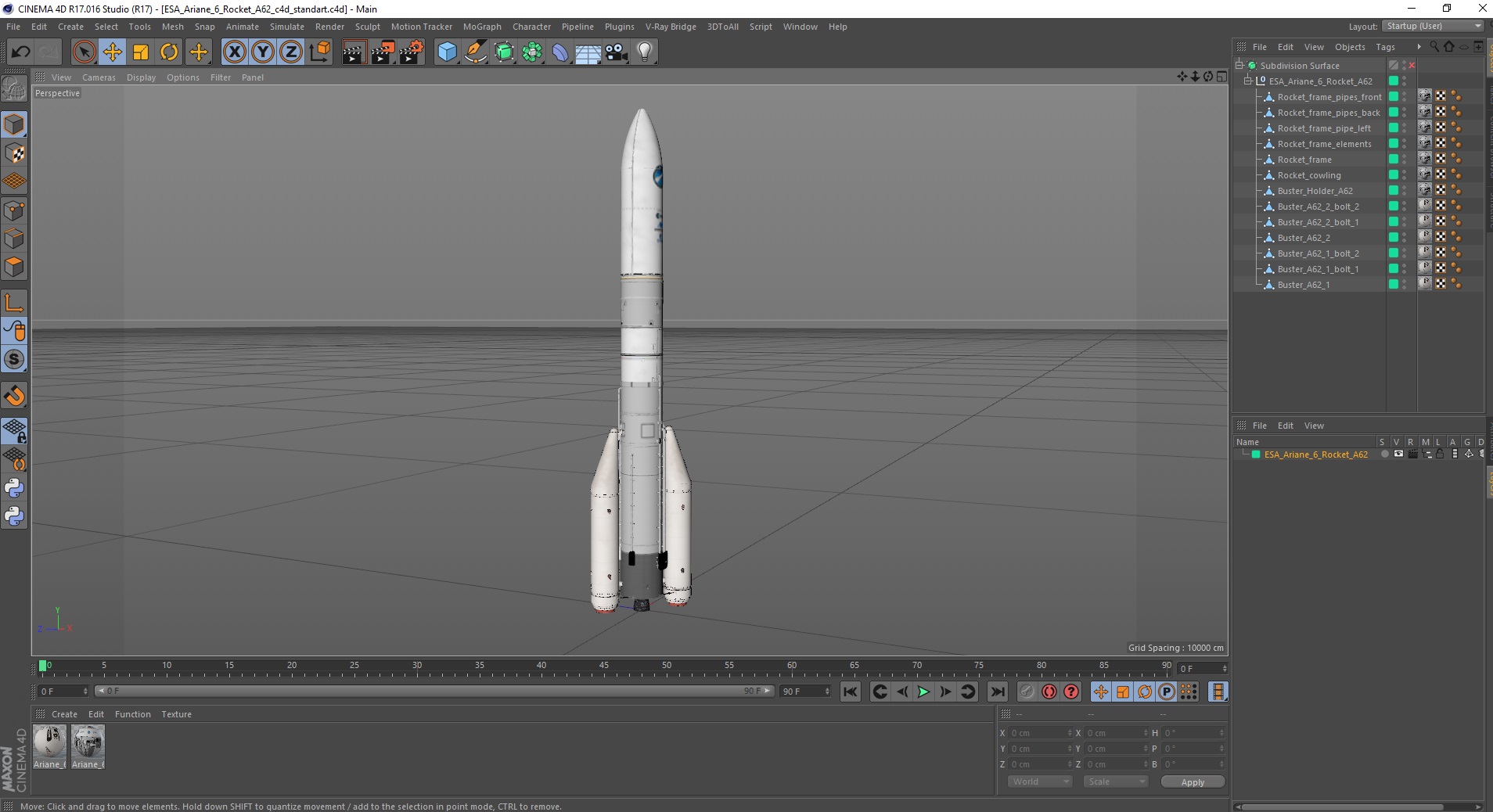This screenshot has width=1493, height=812.
Task: Open the Simulate menu
Action: pos(287,27)
